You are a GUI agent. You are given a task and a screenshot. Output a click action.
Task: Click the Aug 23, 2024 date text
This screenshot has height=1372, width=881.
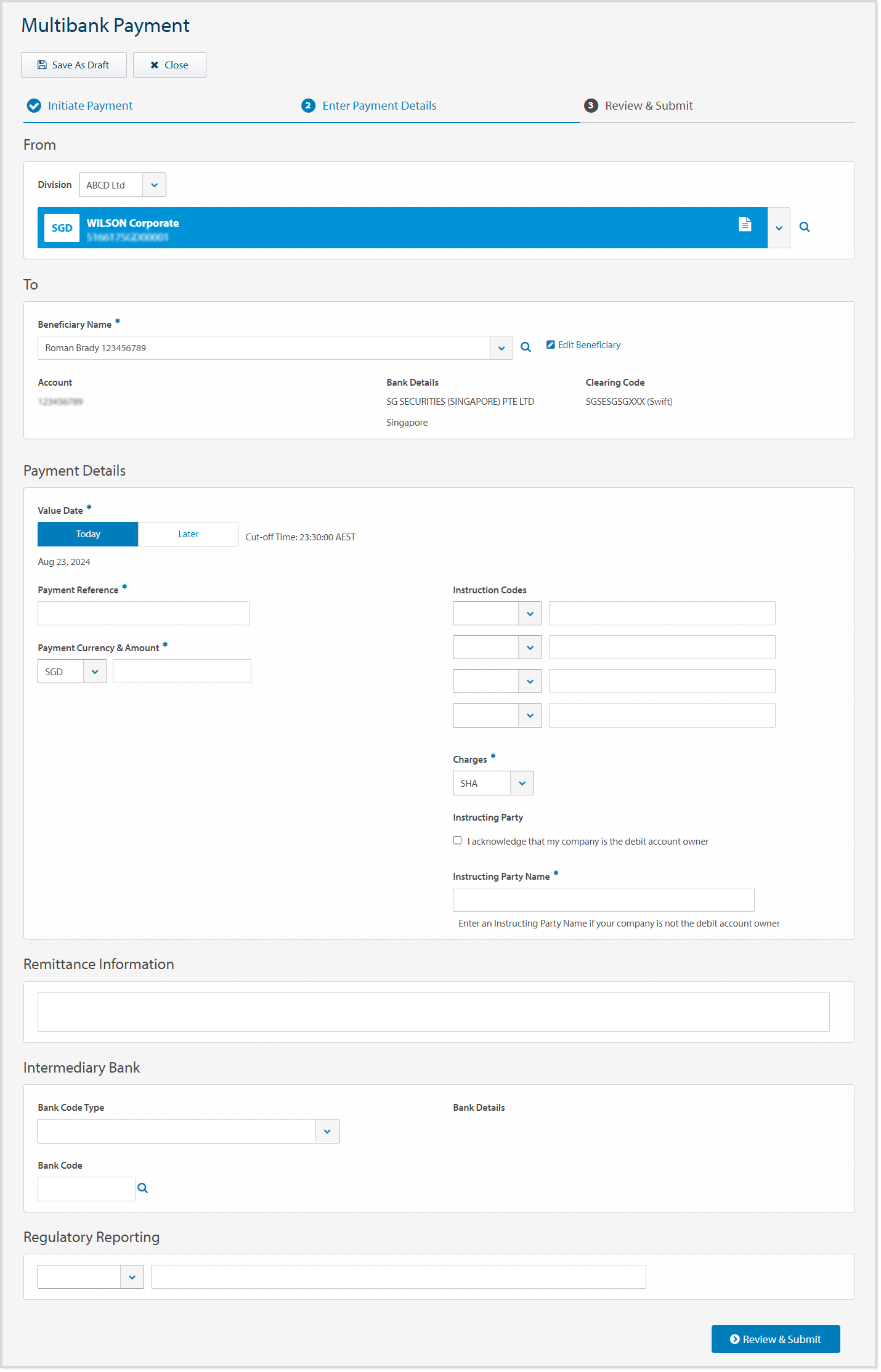(64, 562)
